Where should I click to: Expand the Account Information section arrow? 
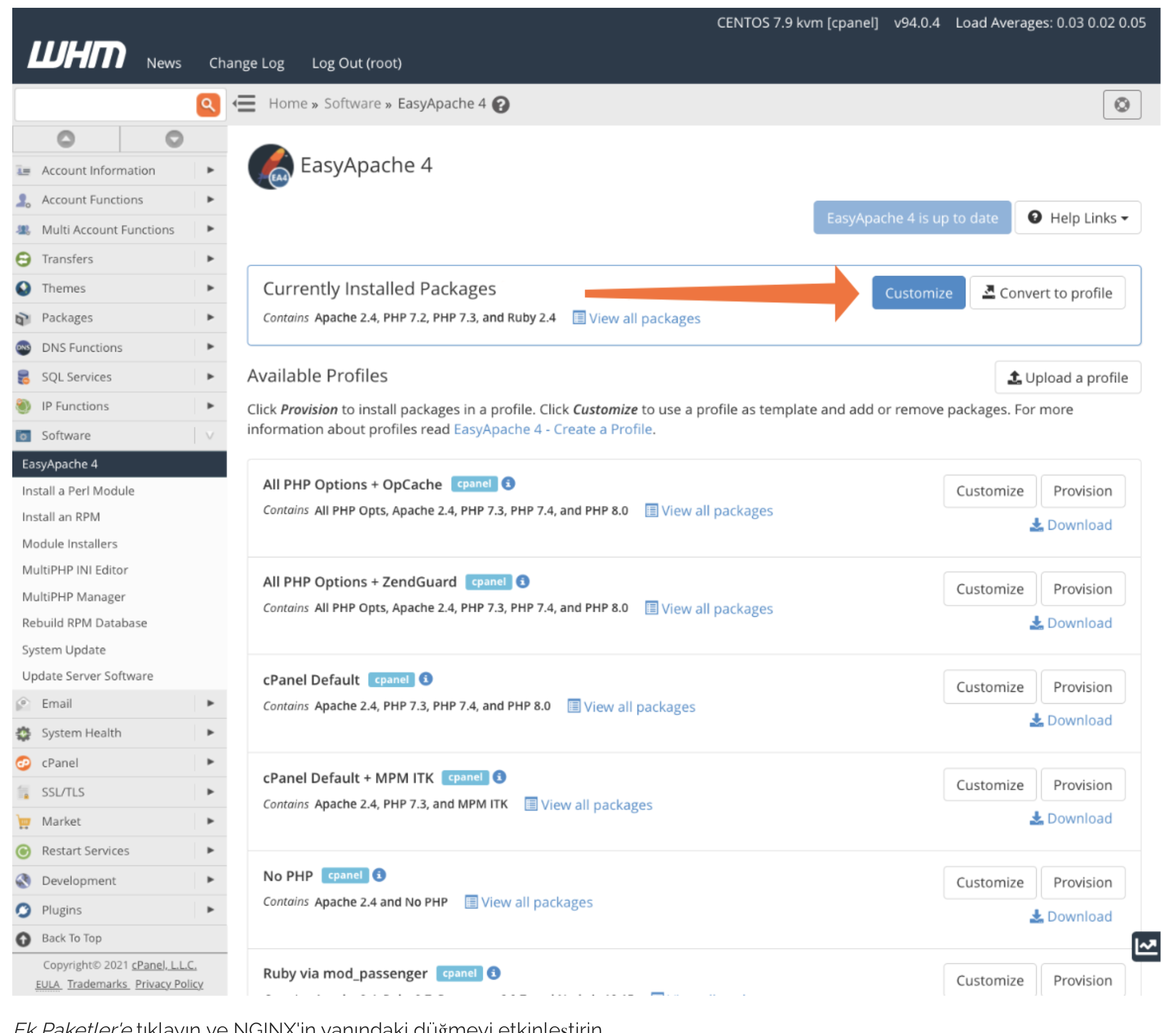click(210, 170)
